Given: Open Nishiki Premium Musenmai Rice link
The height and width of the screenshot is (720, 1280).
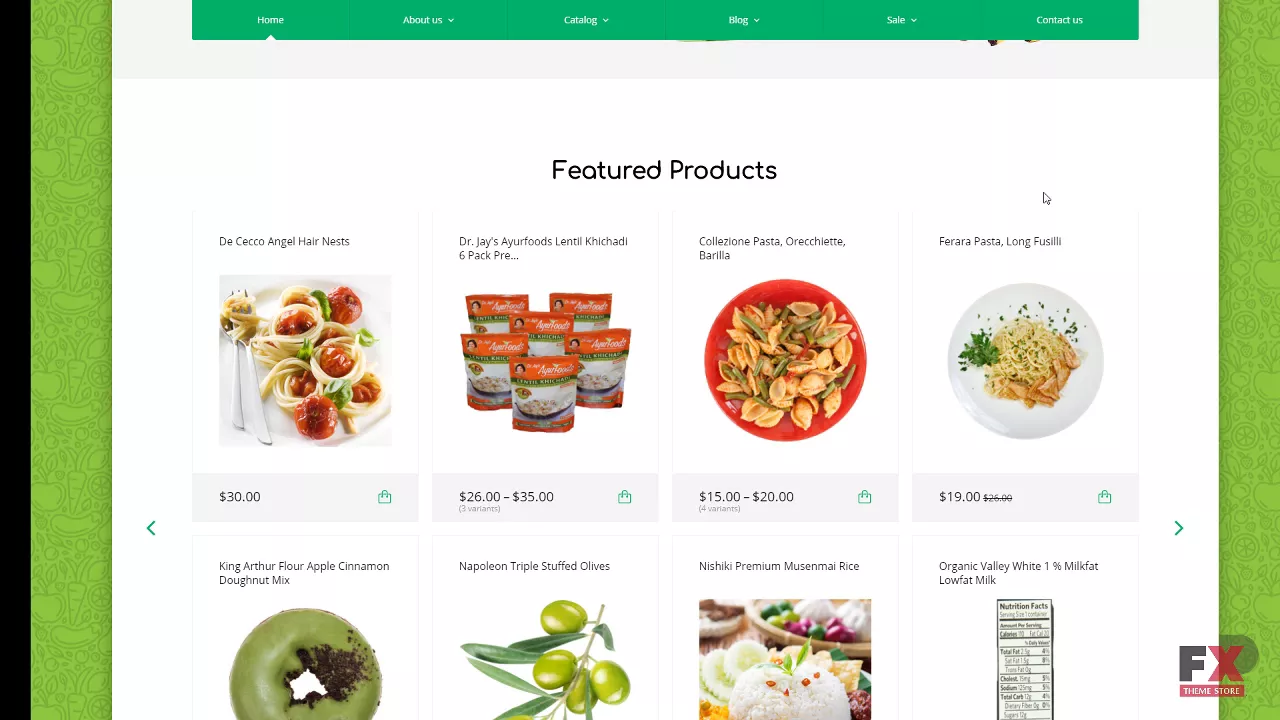Looking at the screenshot, I should pyautogui.click(x=779, y=566).
